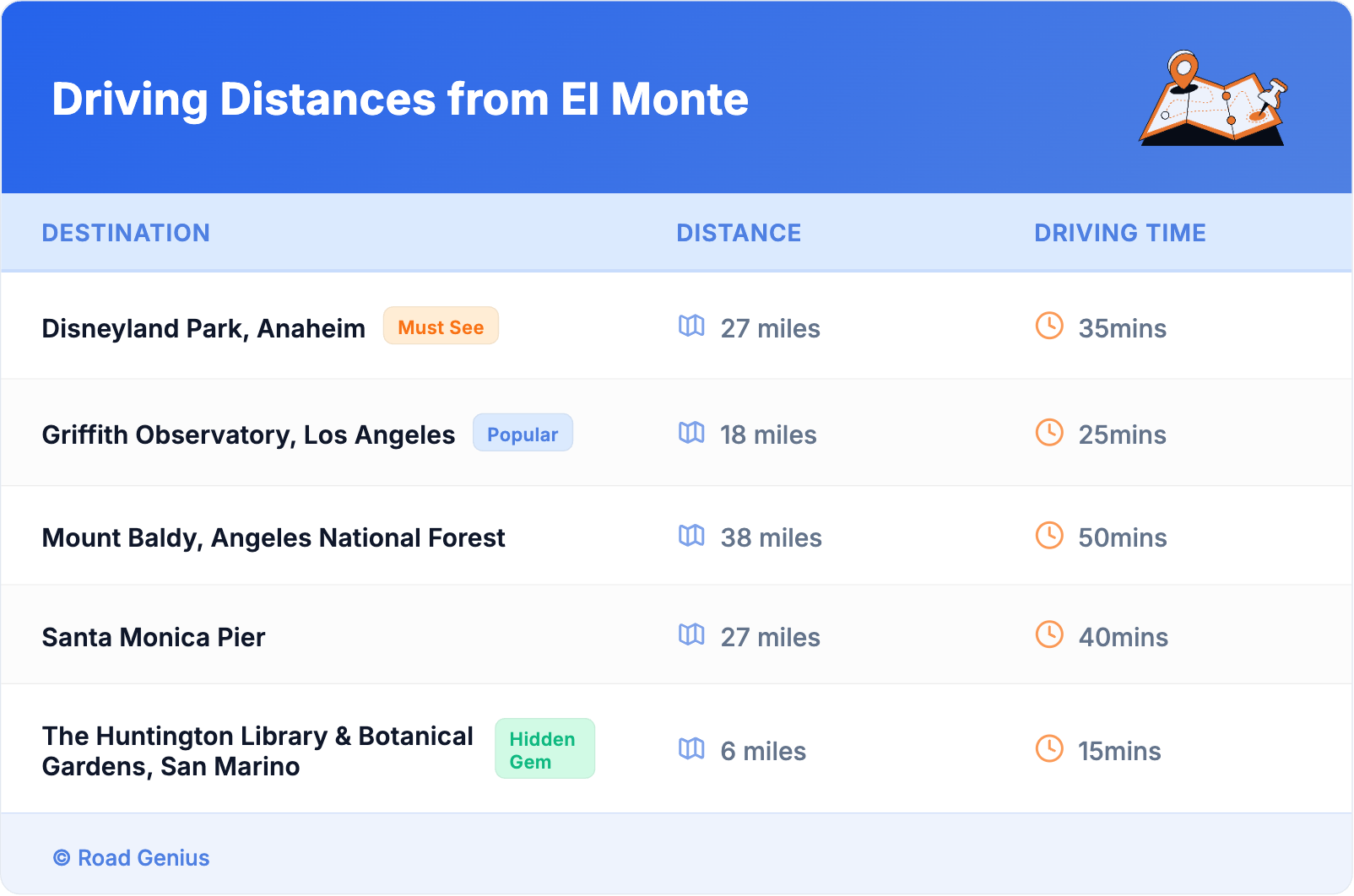Open the Road Genius copyright link

tap(133, 858)
